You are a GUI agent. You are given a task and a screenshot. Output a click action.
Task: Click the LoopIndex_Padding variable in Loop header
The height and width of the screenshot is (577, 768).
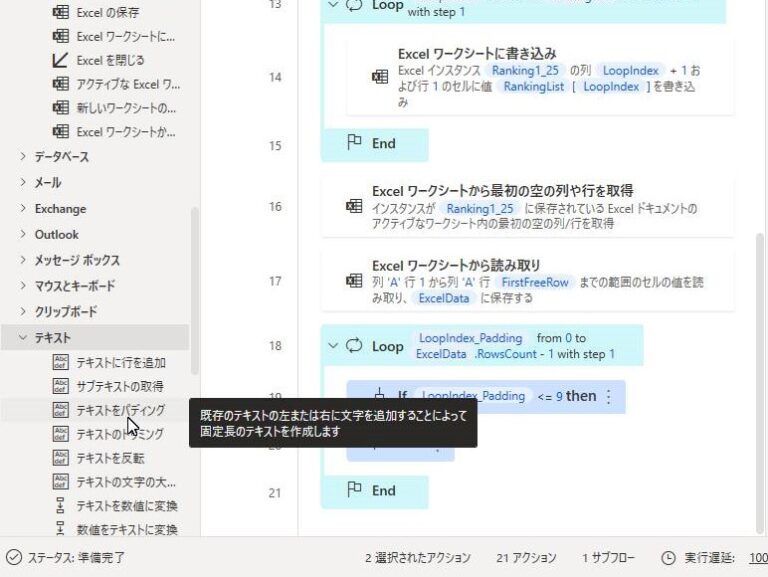[x=470, y=338]
